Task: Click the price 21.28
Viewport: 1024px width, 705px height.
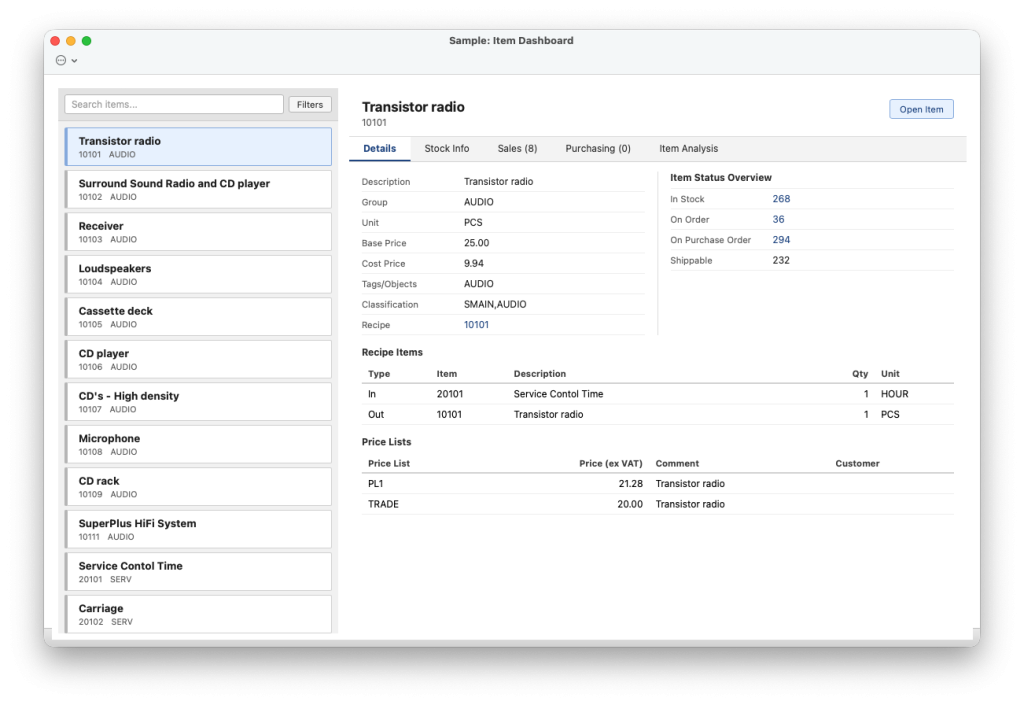Action: click(630, 484)
